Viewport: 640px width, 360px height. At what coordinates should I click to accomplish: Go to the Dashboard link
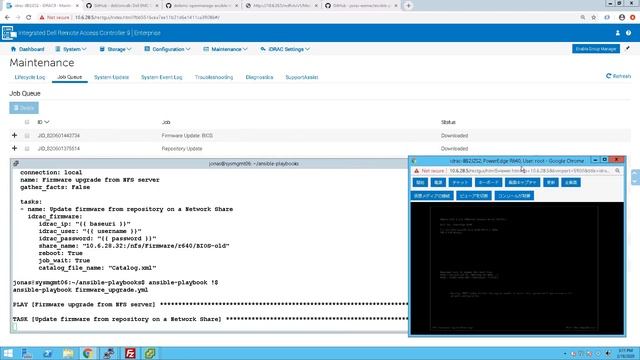tap(31, 49)
